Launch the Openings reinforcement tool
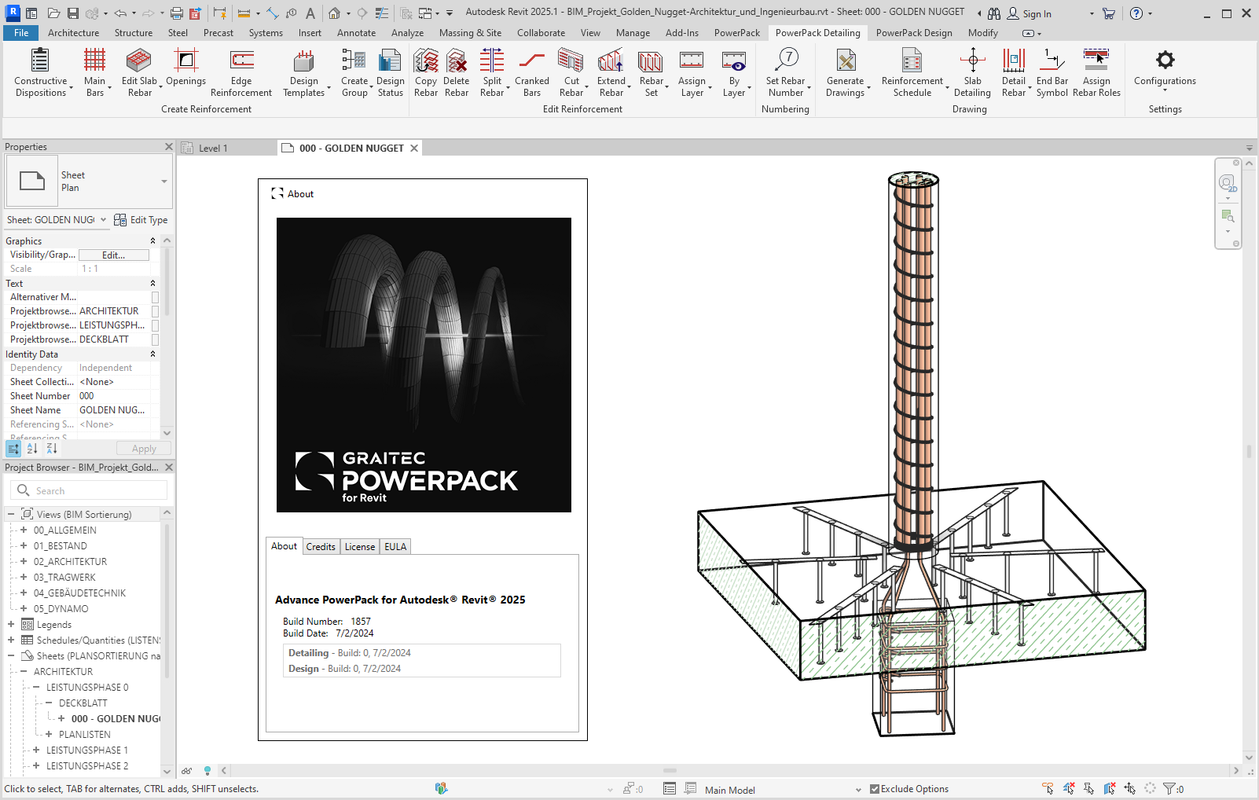Screen dimensions: 1259x800 point(186,68)
